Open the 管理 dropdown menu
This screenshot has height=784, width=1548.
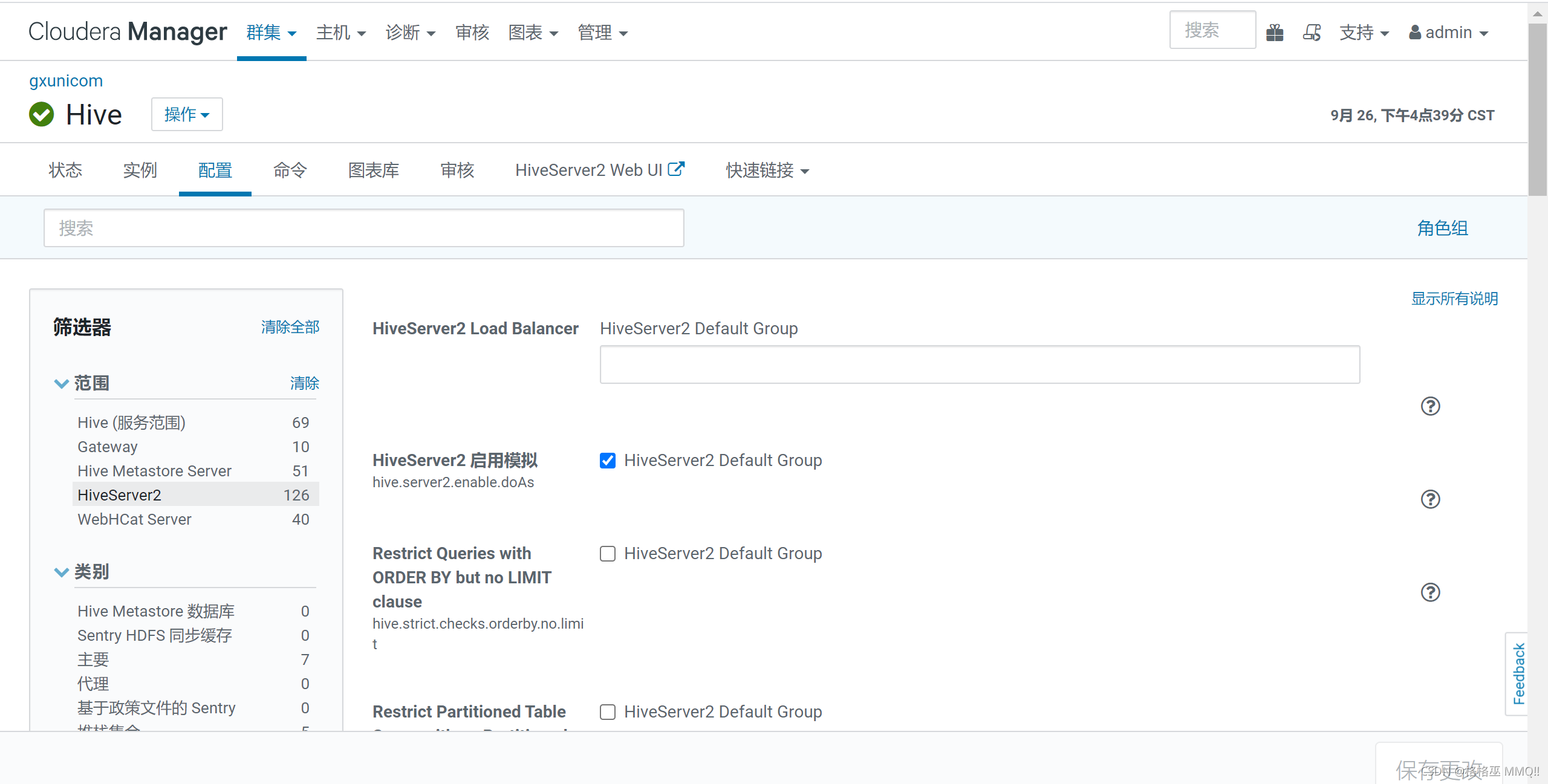click(x=603, y=33)
